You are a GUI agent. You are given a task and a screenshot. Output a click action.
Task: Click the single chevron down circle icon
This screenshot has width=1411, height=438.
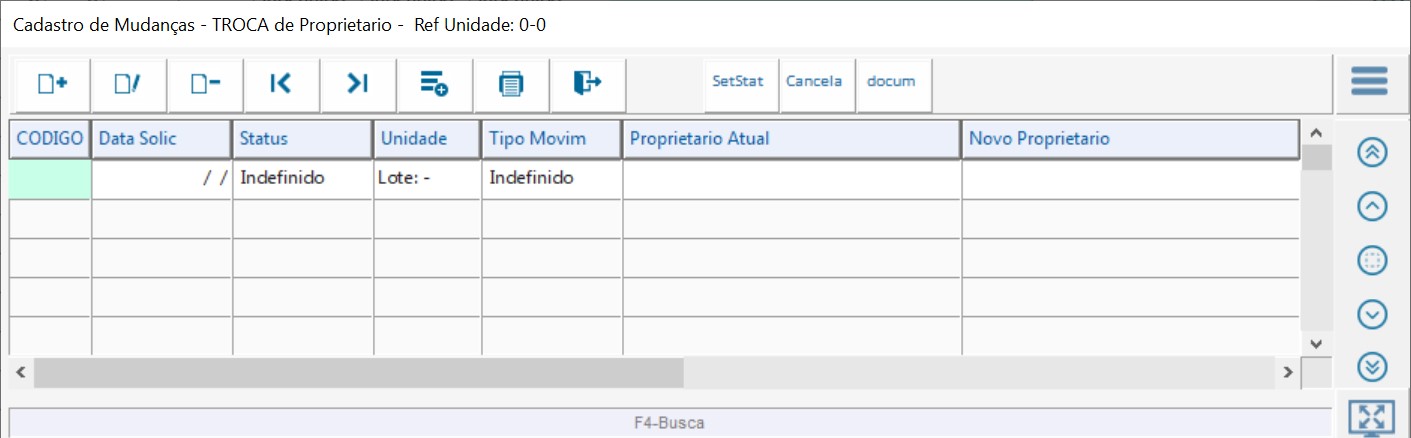click(x=1372, y=314)
